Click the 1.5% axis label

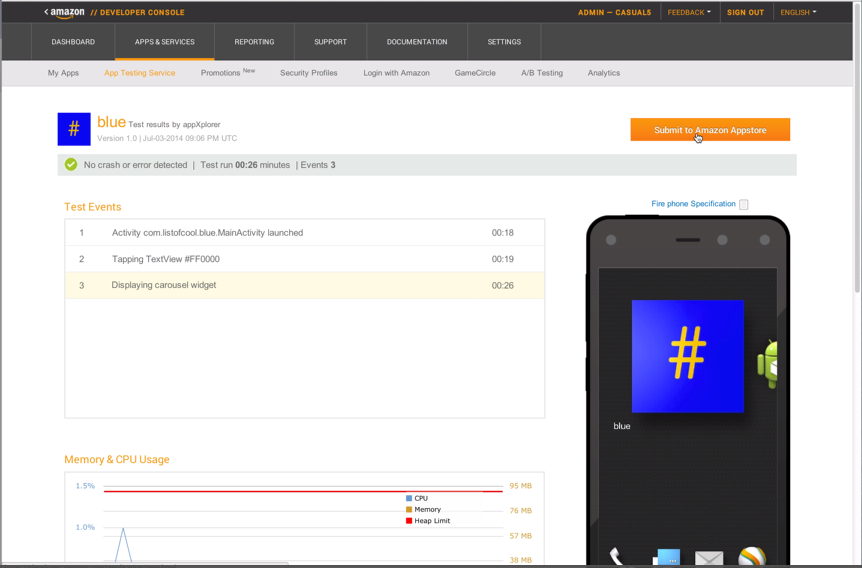[85, 486]
